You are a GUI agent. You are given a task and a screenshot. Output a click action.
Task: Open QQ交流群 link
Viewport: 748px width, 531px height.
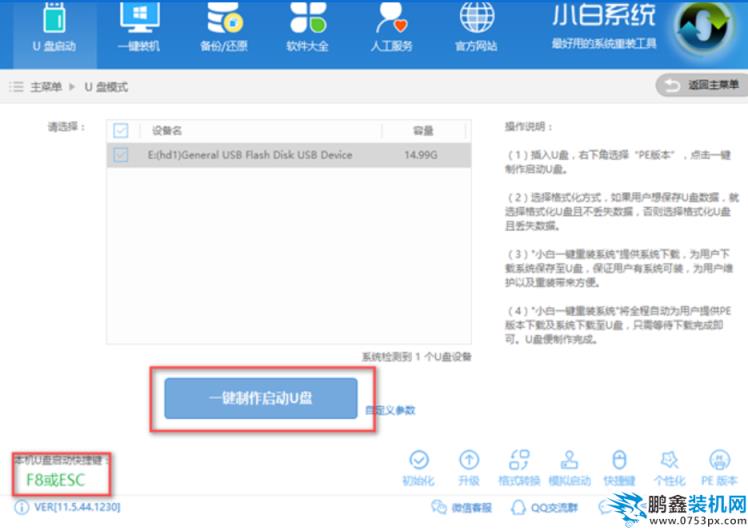click(x=544, y=508)
